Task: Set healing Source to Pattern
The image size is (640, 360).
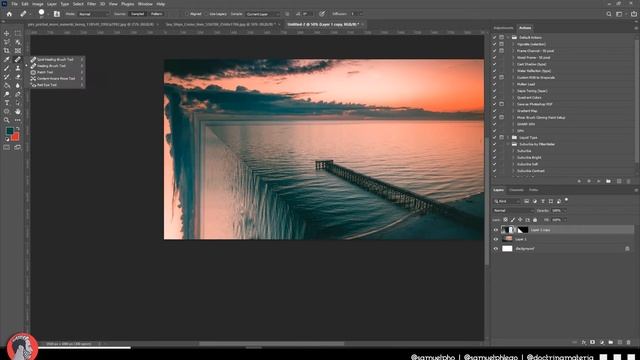Action: [x=156, y=14]
